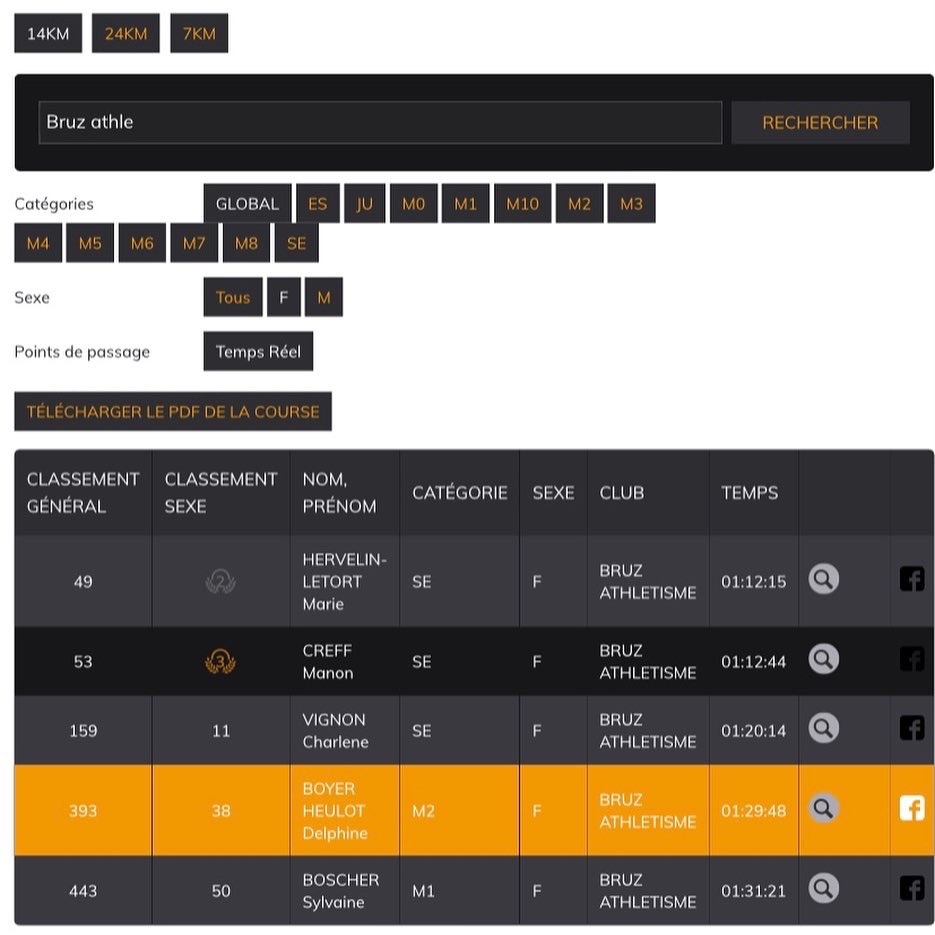Viewport: 935px width, 935px height.
Task: Switch to the 24KM race tab
Action: [126, 34]
